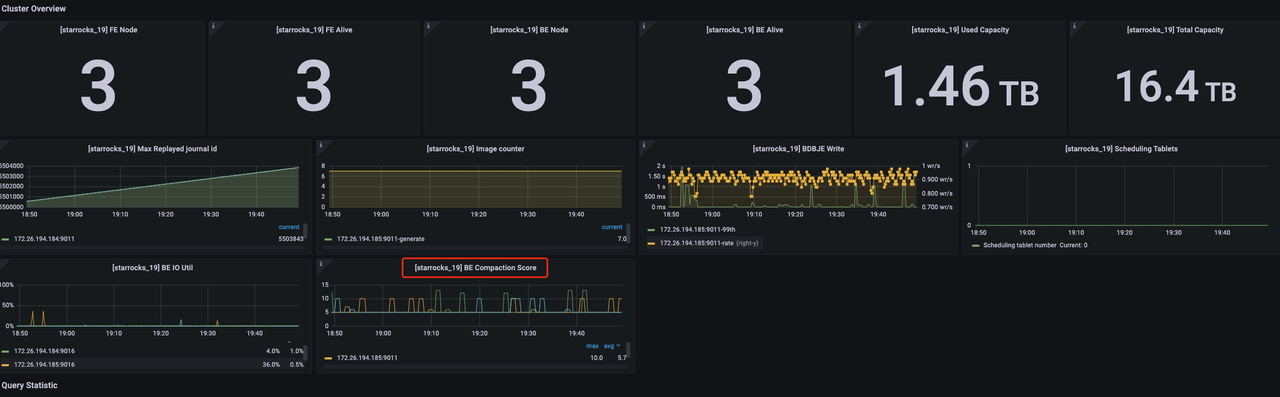
Task: Click info icon on FE Alive panel
Action: pyautogui.click(x=214, y=26)
